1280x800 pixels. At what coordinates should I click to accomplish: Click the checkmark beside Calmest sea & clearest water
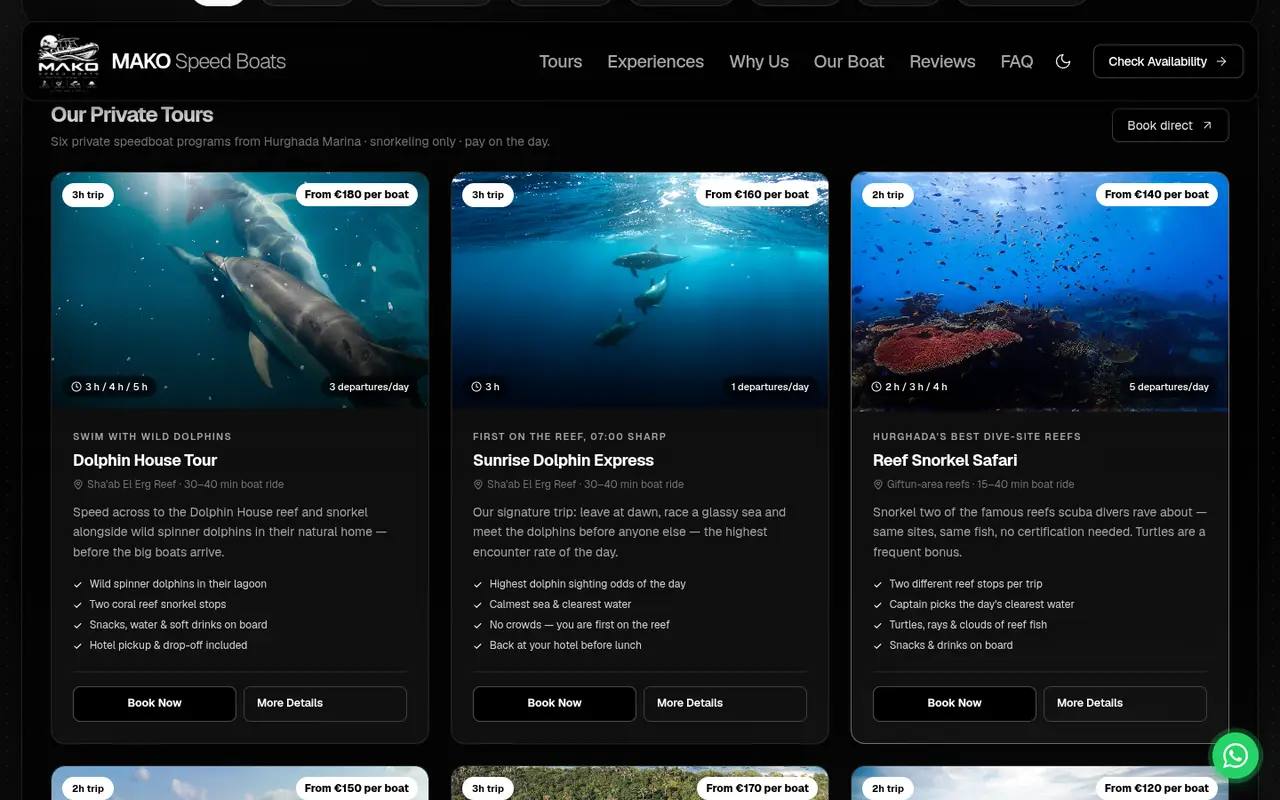point(478,604)
